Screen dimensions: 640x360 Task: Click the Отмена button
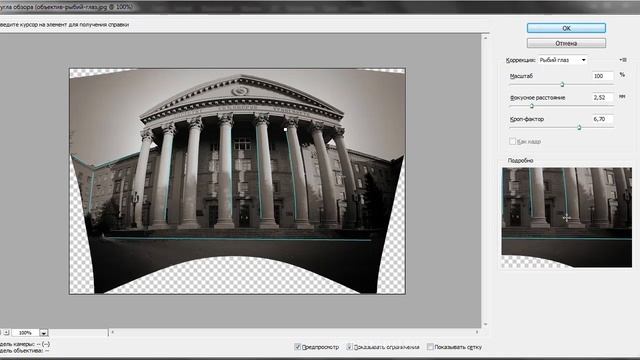pyautogui.click(x=566, y=43)
